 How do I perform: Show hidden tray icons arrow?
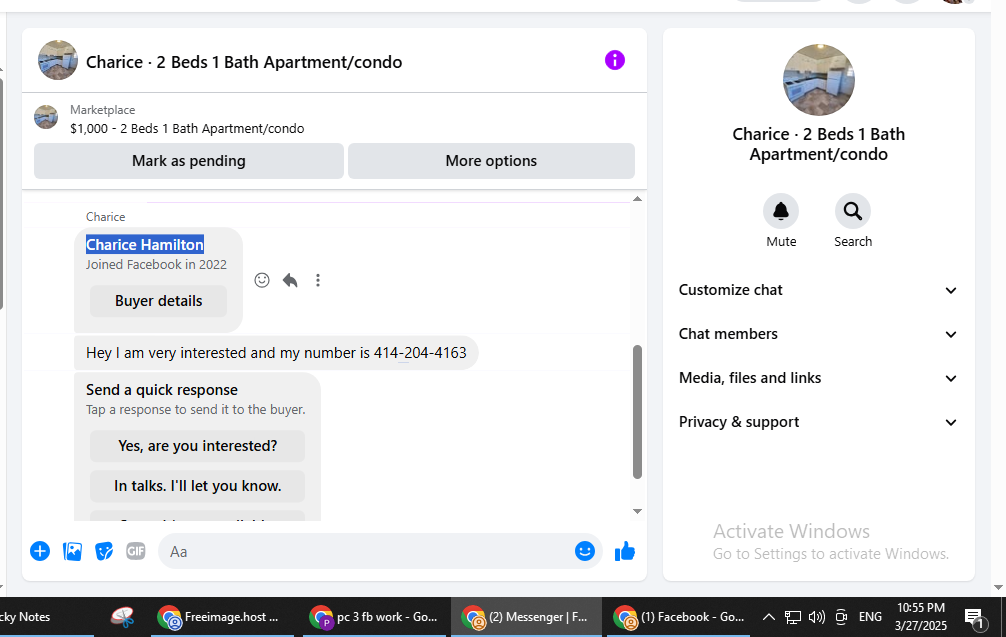pos(768,617)
